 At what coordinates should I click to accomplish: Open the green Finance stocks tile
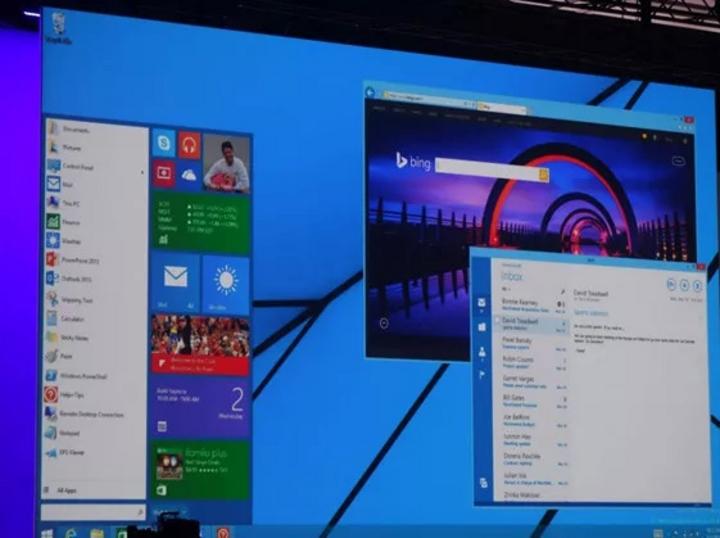(x=200, y=224)
